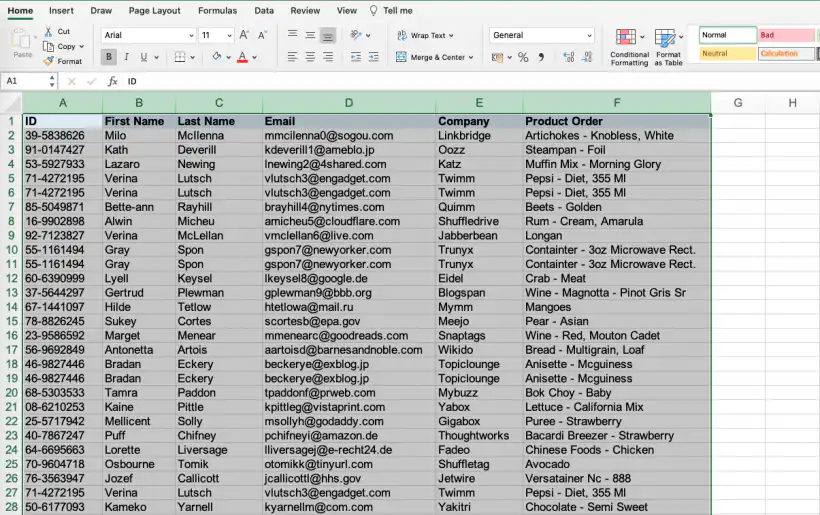Select column G header
Image resolution: width=820 pixels, height=515 pixels.
(x=738, y=103)
